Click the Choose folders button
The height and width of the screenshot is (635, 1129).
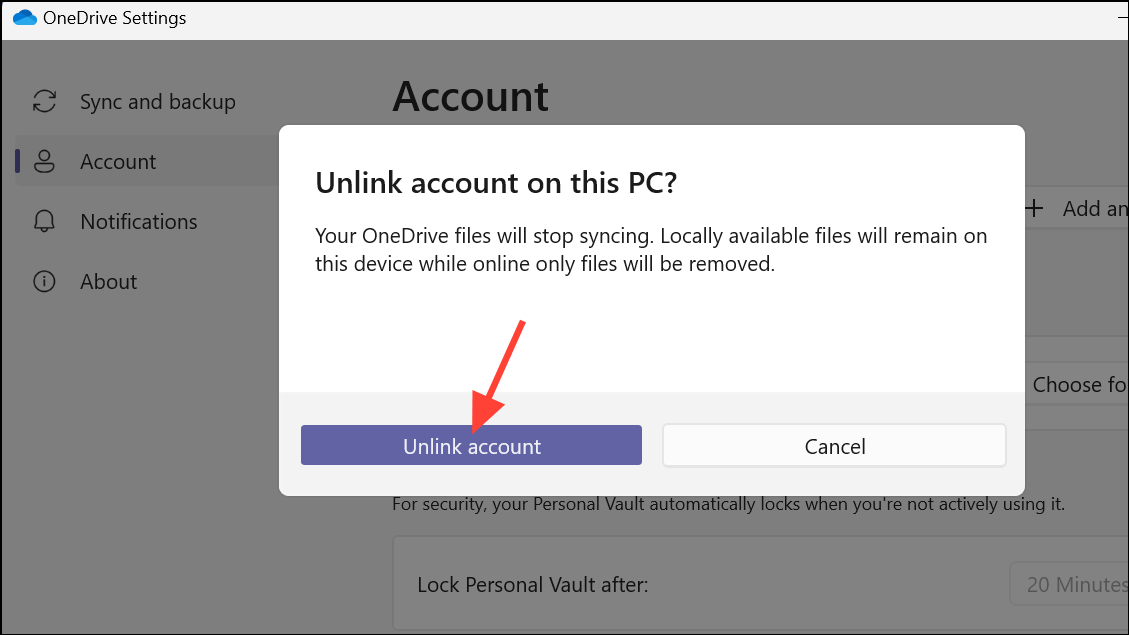[1085, 385]
